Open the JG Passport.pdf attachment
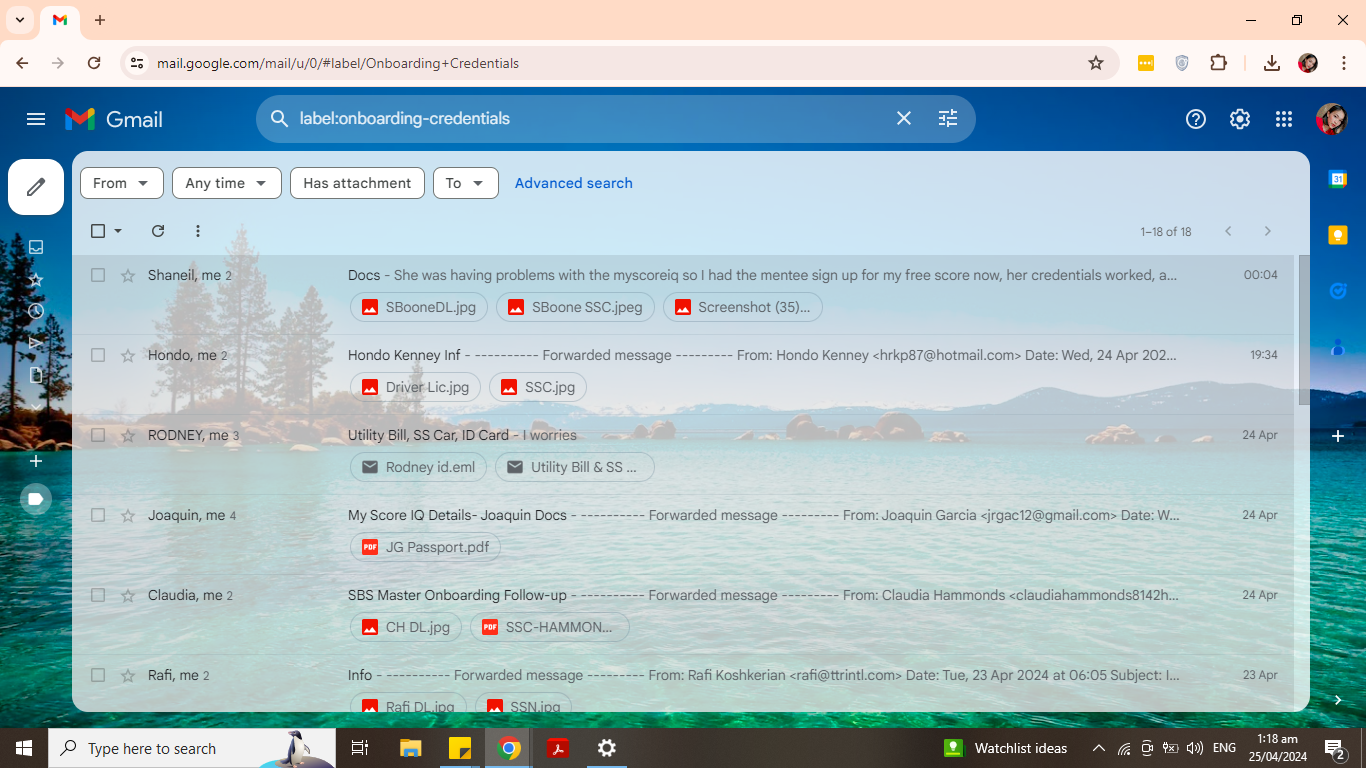Image resolution: width=1366 pixels, height=768 pixels. tap(426, 547)
